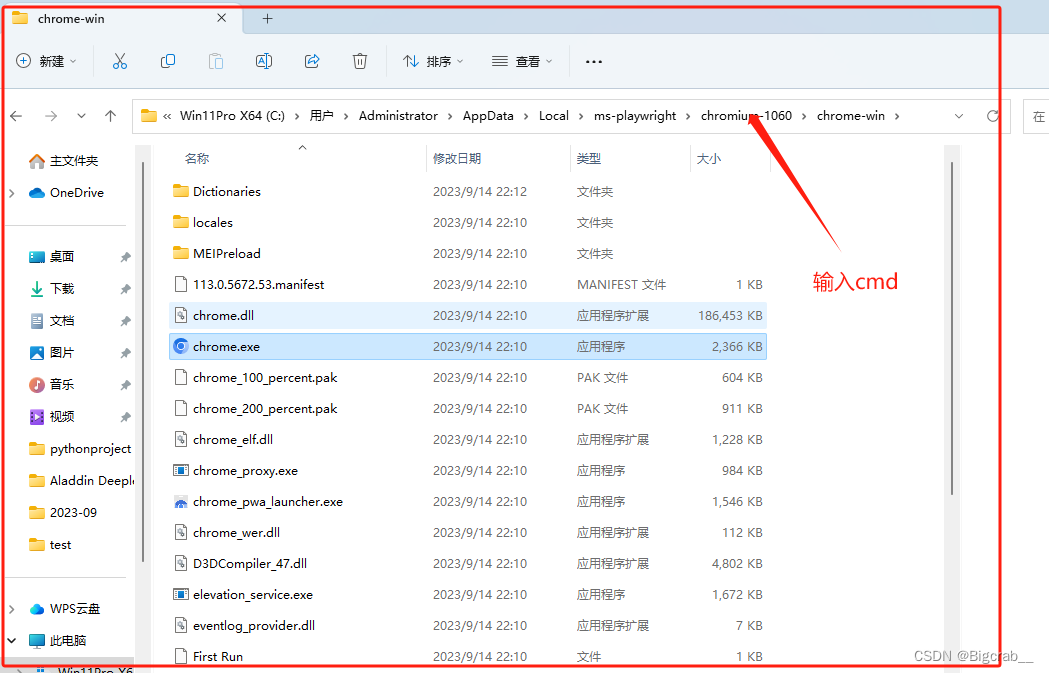Screen dimensions: 1049x673
Task: Open Pictures (图片) in the sidebar
Action: tap(52, 353)
